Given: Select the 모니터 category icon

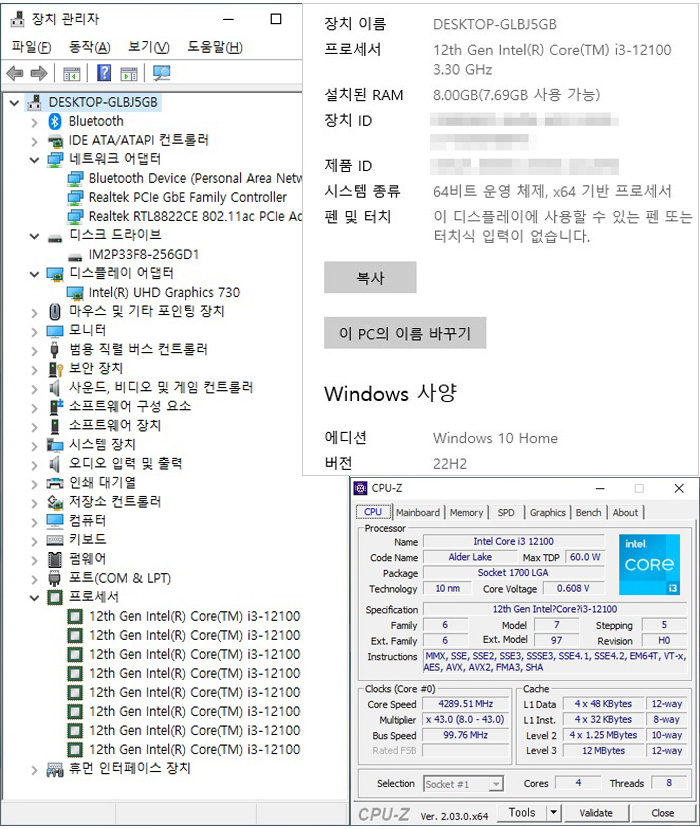Looking at the screenshot, I should click(x=55, y=331).
